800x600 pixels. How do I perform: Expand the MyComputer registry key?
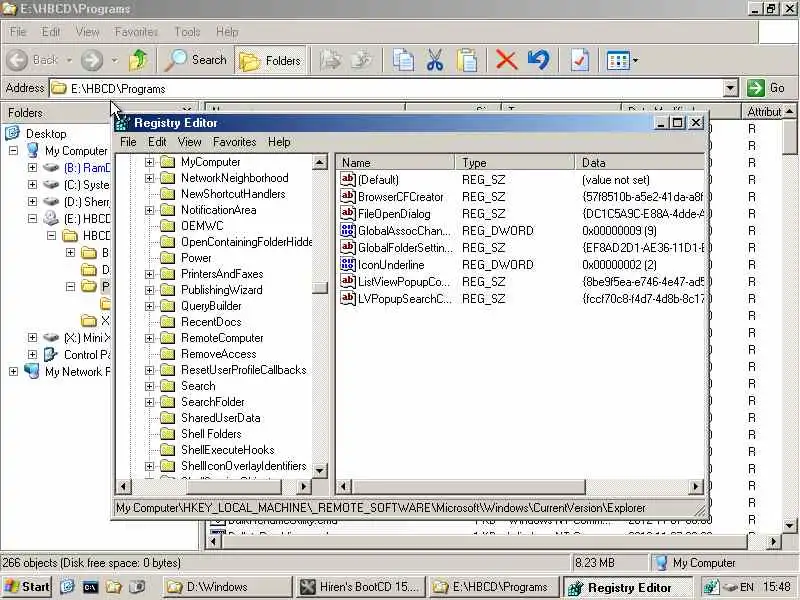(149, 162)
